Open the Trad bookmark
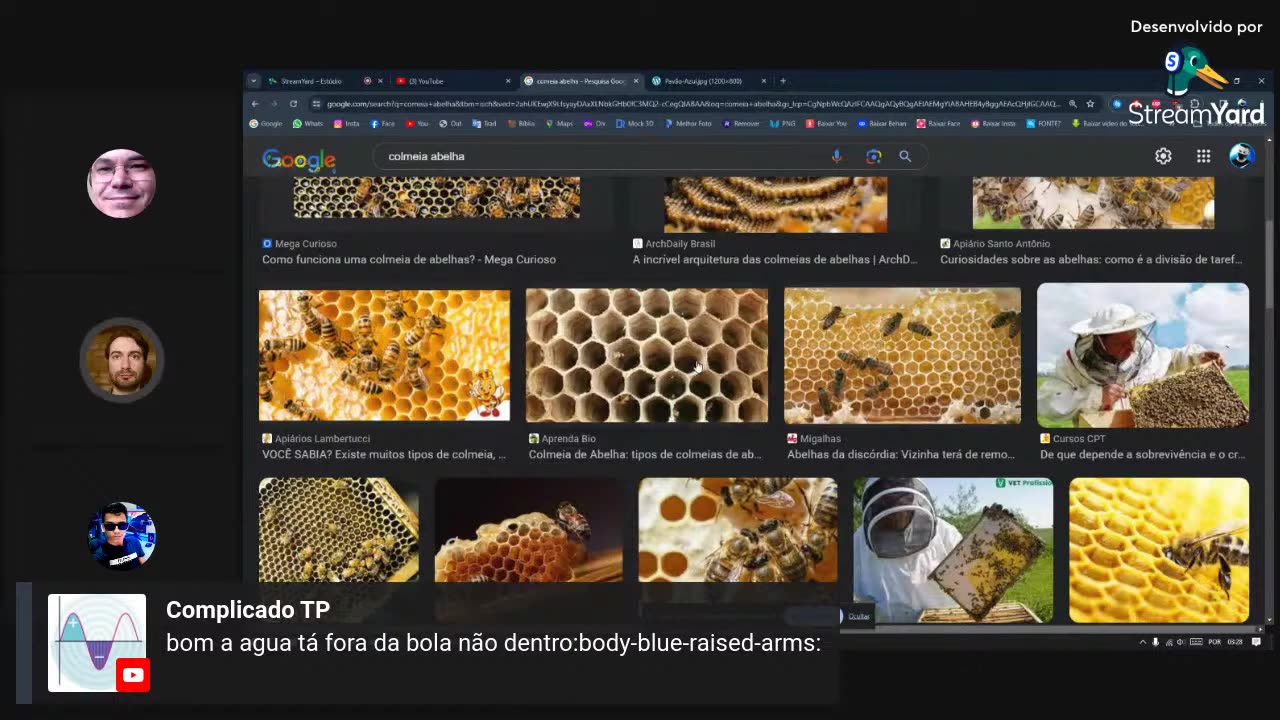Image resolution: width=1280 pixels, height=720 pixels. (484, 124)
